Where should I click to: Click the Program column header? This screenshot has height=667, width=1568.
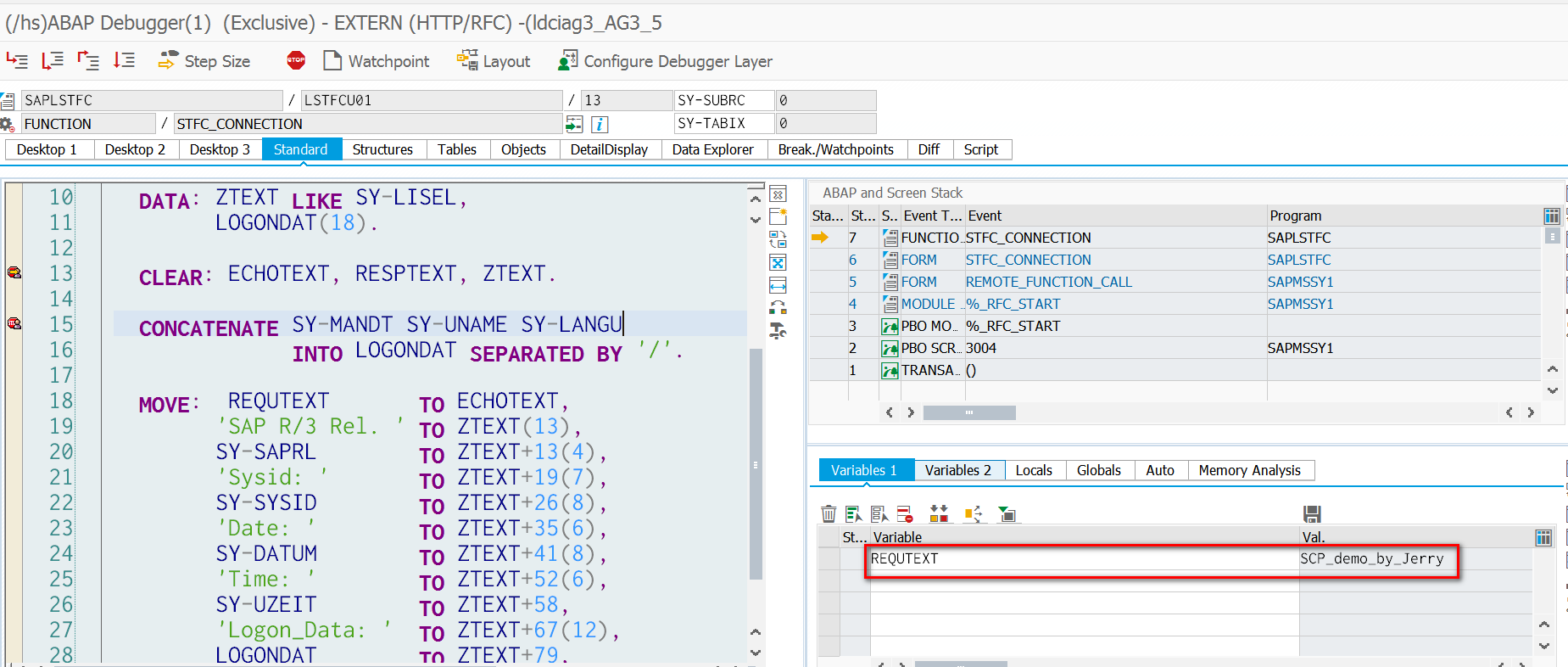point(1403,216)
